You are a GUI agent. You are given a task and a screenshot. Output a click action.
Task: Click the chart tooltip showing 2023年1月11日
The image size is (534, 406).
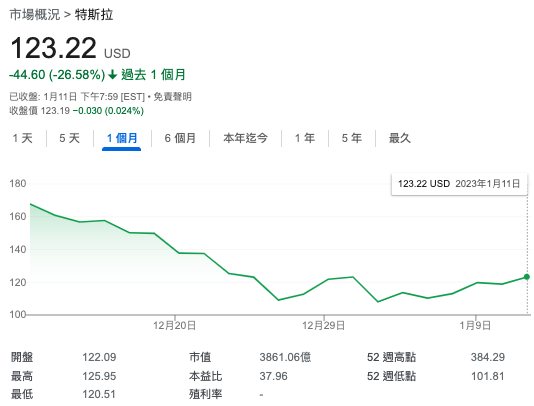click(x=459, y=184)
